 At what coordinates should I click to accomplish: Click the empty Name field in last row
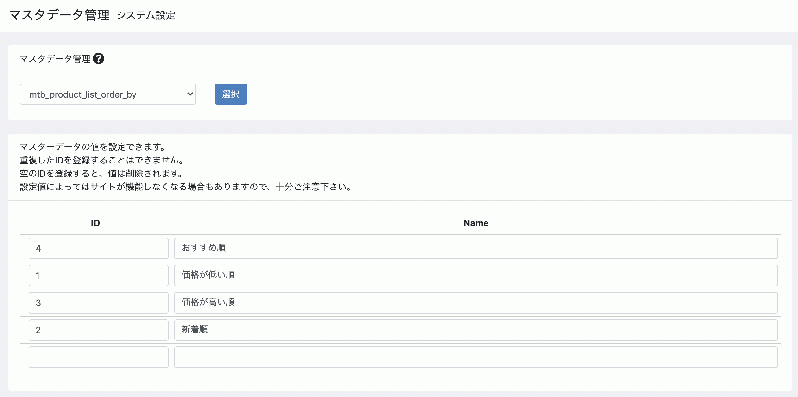coord(476,357)
